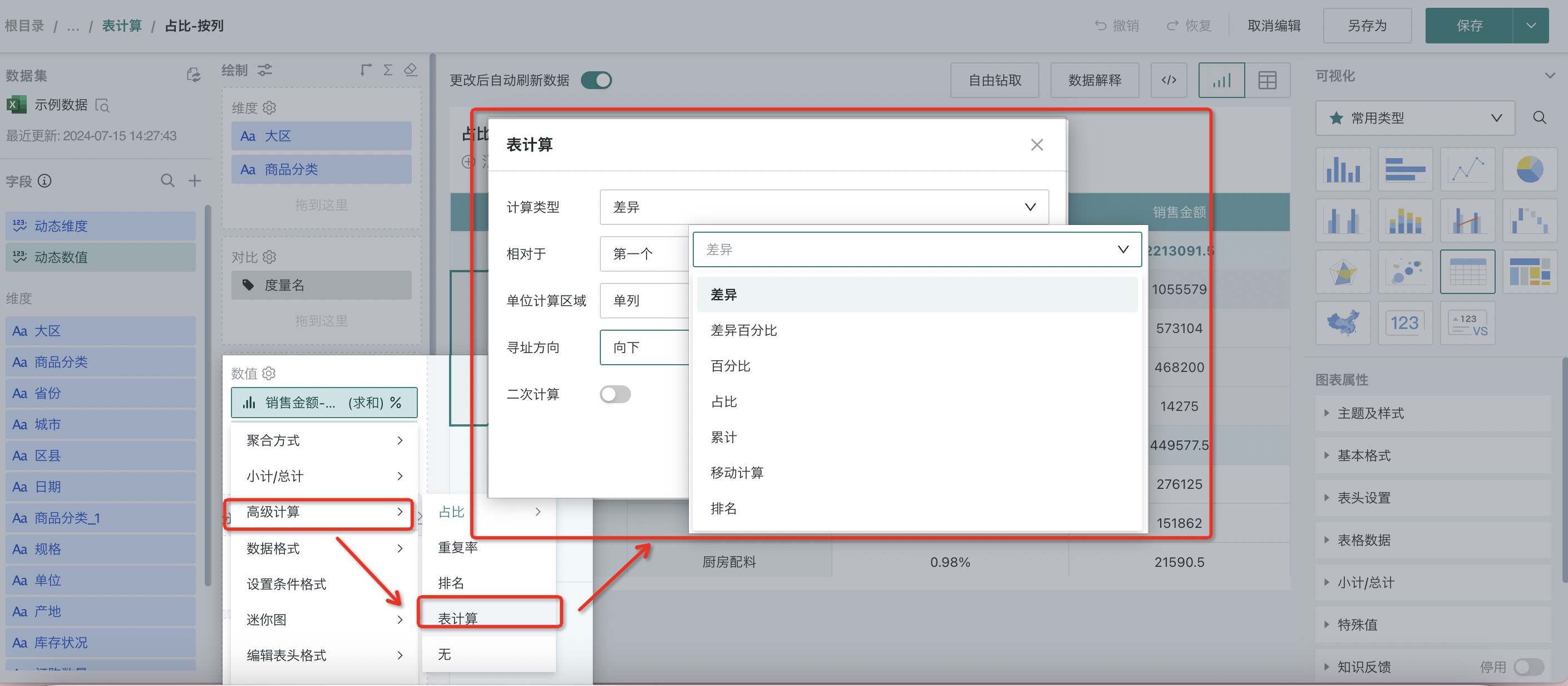Viewport: 1568px width, 686px height.
Task: Switch to table view icon
Action: coord(1266,80)
